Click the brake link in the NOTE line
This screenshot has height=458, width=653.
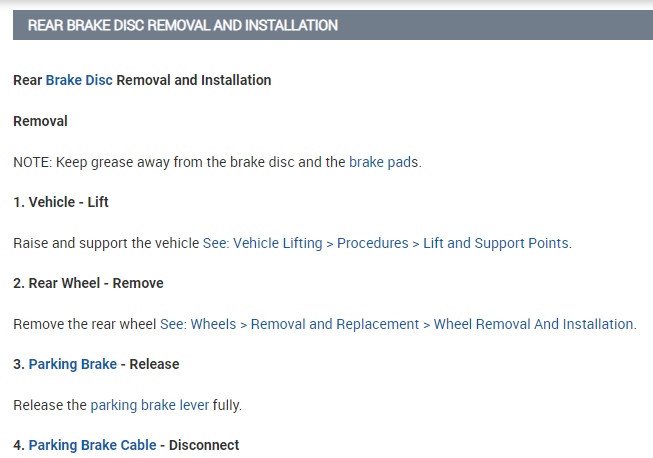[366, 161]
